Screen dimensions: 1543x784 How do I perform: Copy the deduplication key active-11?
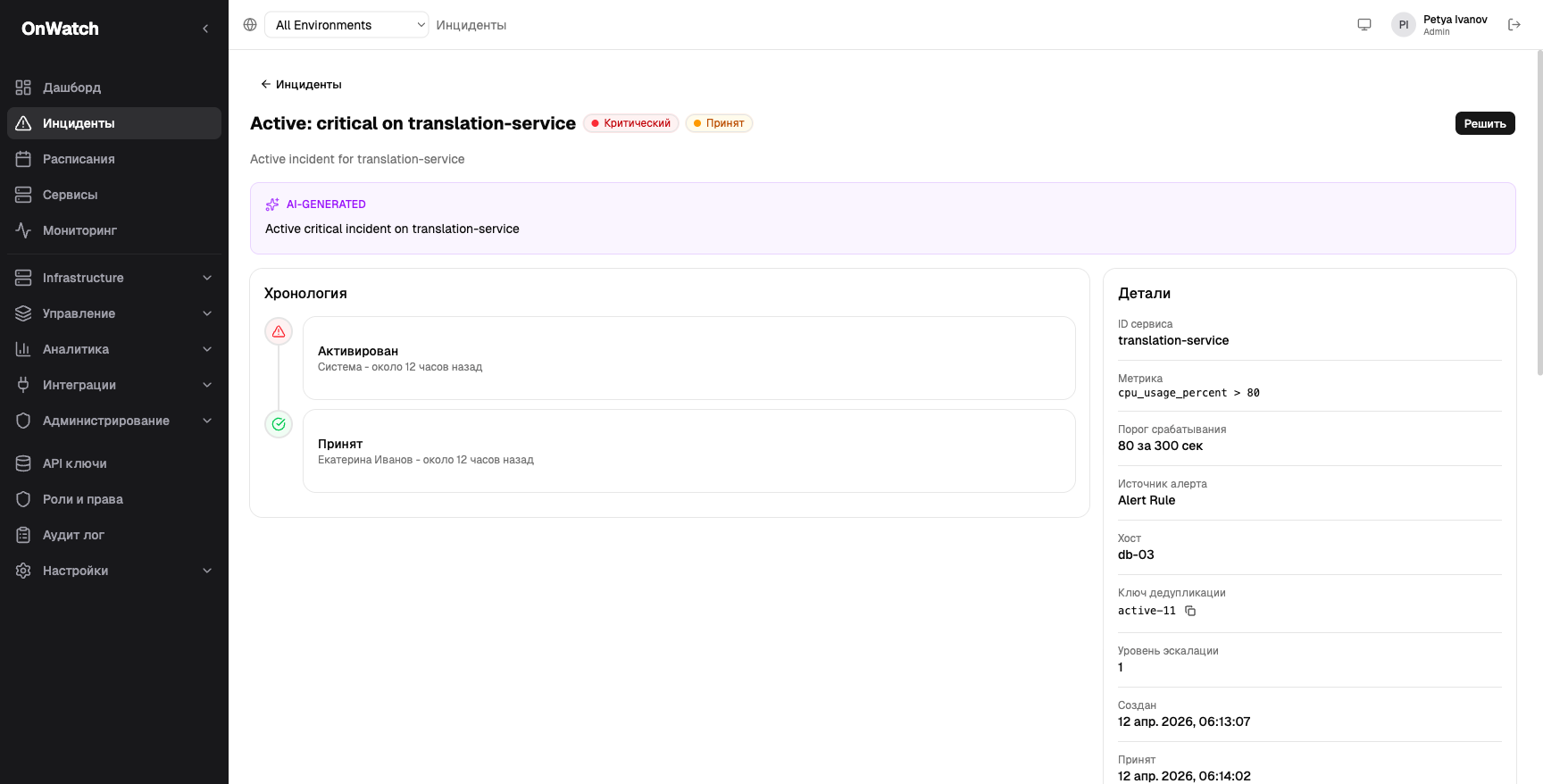pos(1190,611)
